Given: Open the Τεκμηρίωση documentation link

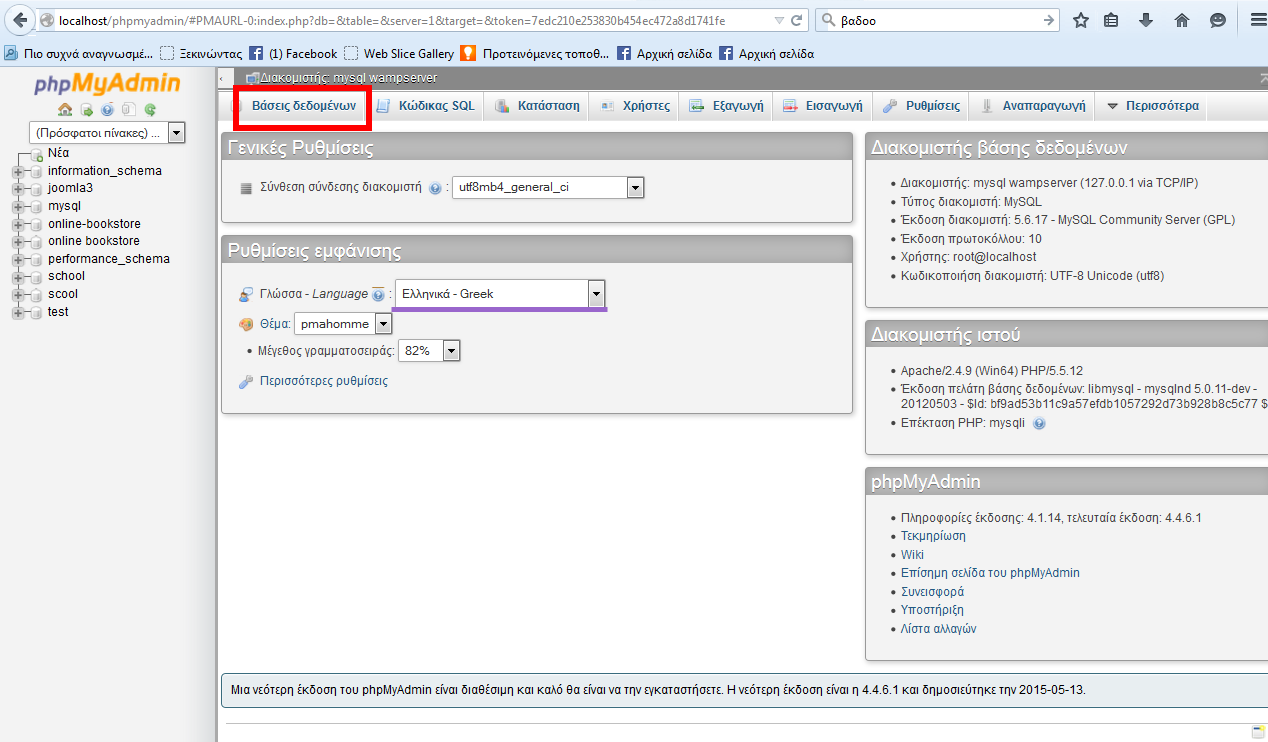Looking at the screenshot, I should pyautogui.click(x=933, y=536).
